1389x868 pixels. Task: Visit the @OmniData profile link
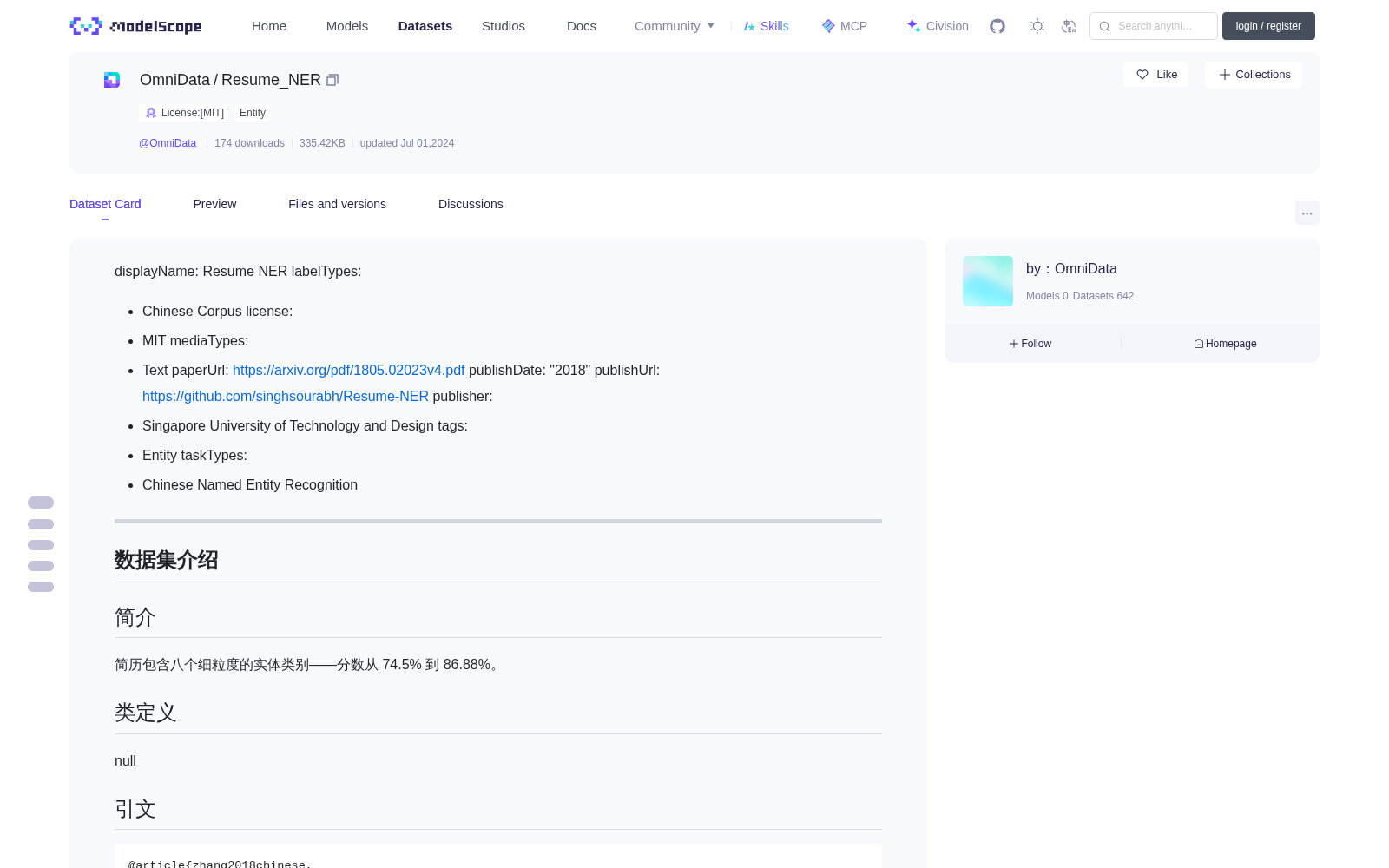pyautogui.click(x=168, y=143)
